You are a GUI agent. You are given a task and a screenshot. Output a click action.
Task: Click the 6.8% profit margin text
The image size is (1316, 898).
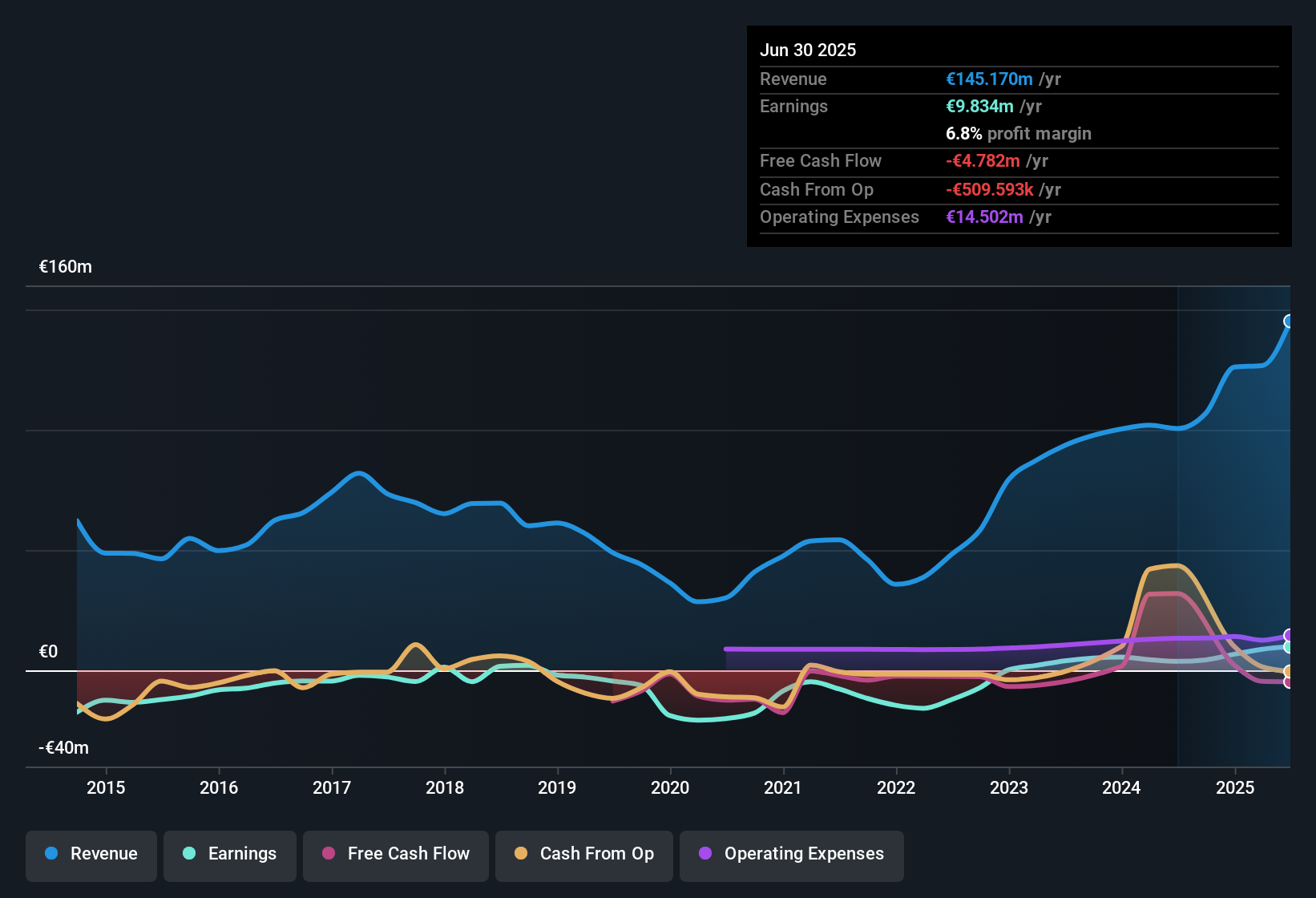pyautogui.click(x=1018, y=134)
